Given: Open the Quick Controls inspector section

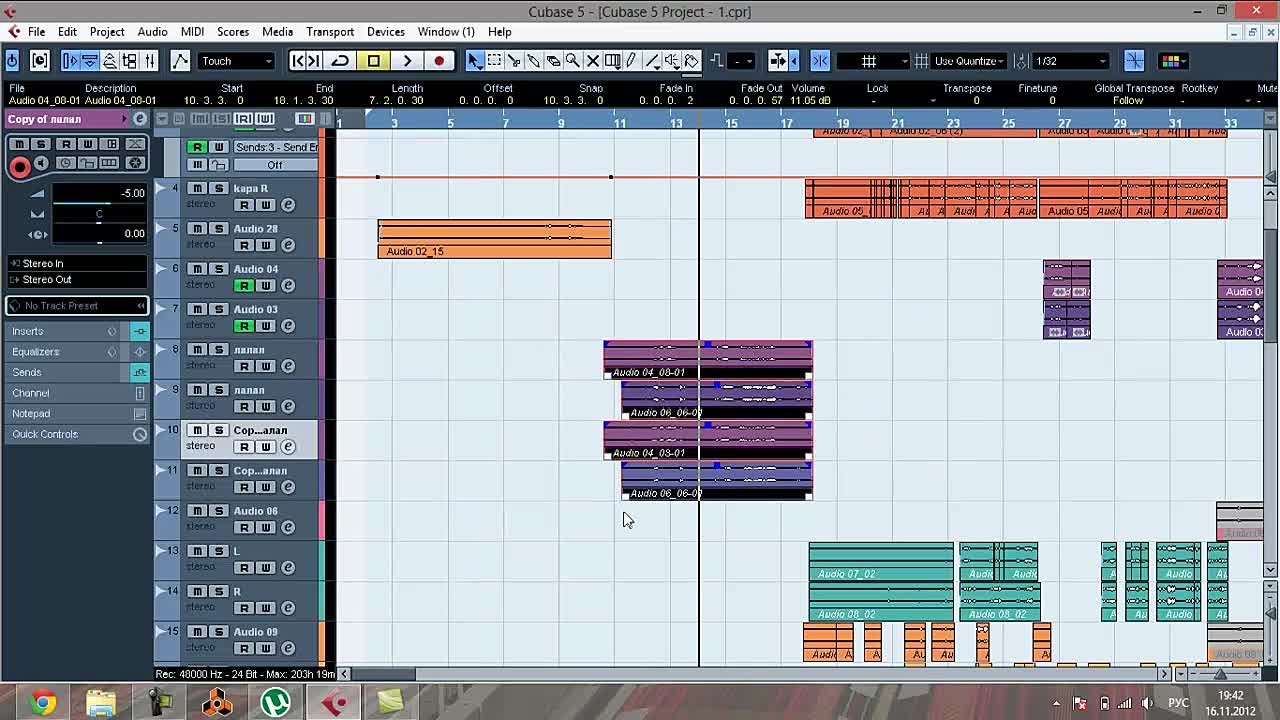Looking at the screenshot, I should (76, 434).
